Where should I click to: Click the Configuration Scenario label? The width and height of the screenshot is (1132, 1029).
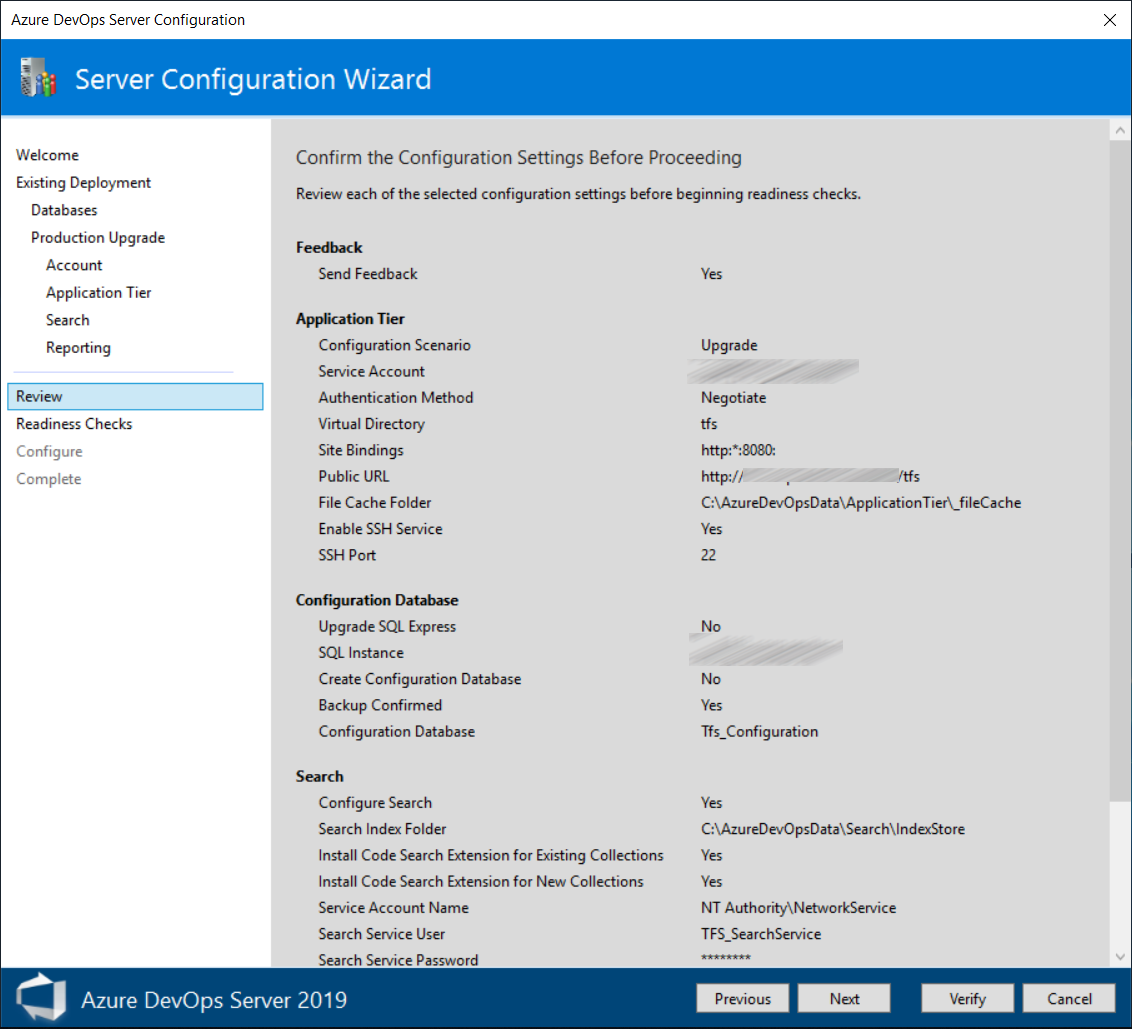point(395,345)
